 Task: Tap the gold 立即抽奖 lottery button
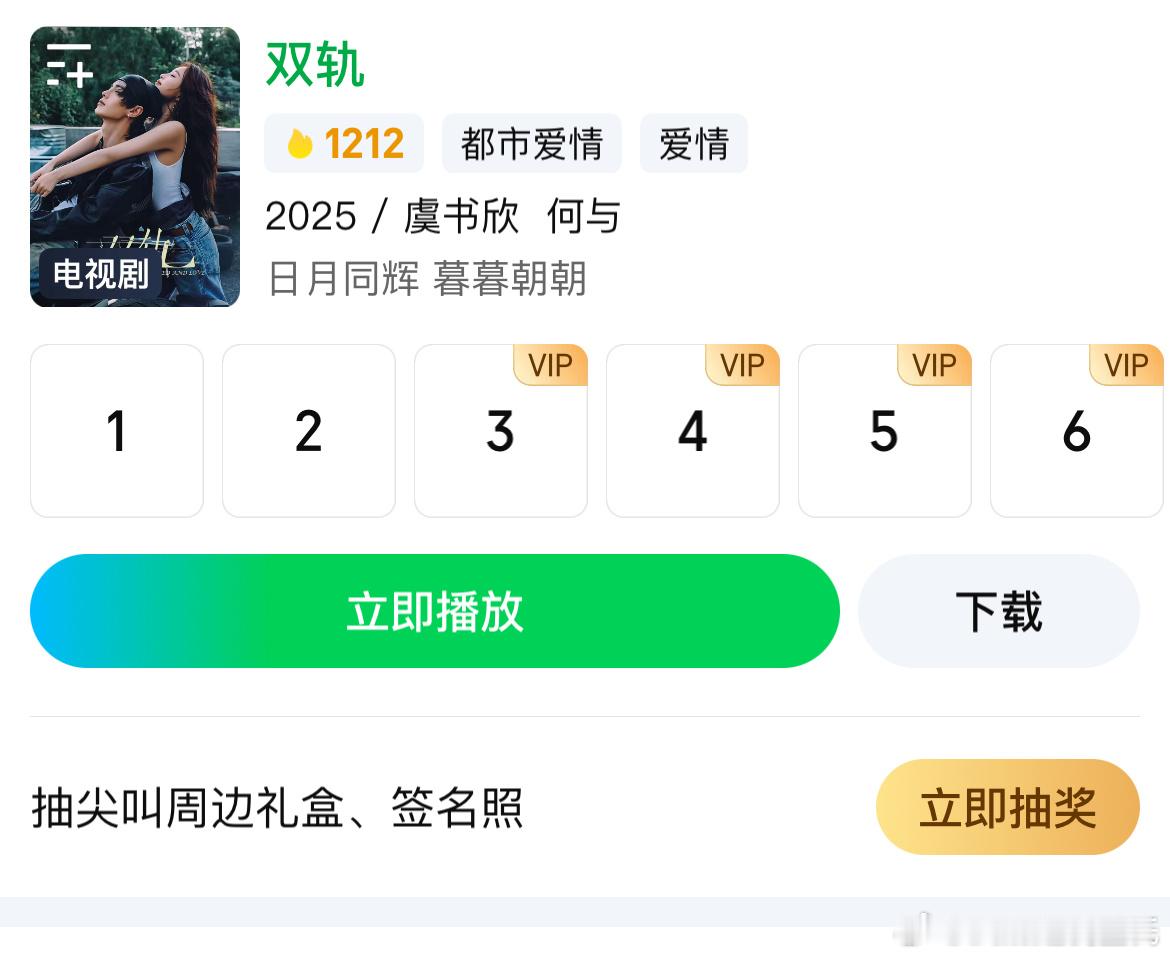pyautogui.click(x=1007, y=806)
